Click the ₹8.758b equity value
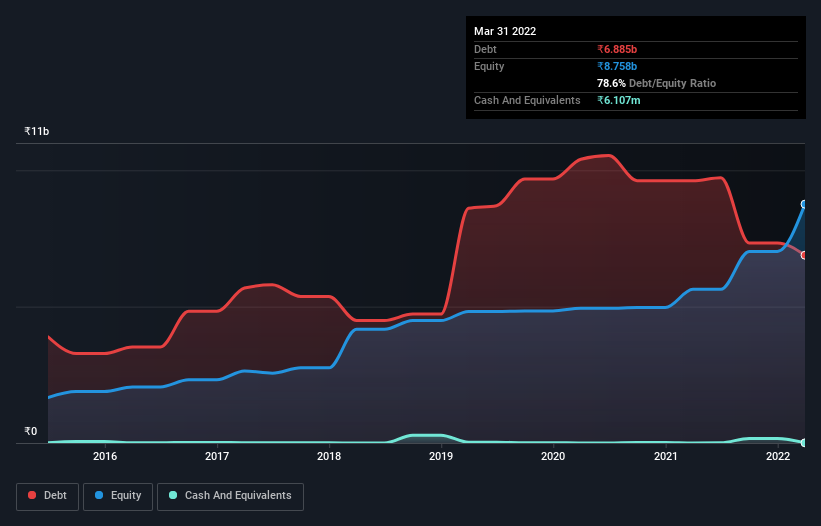821x526 pixels. [617, 66]
